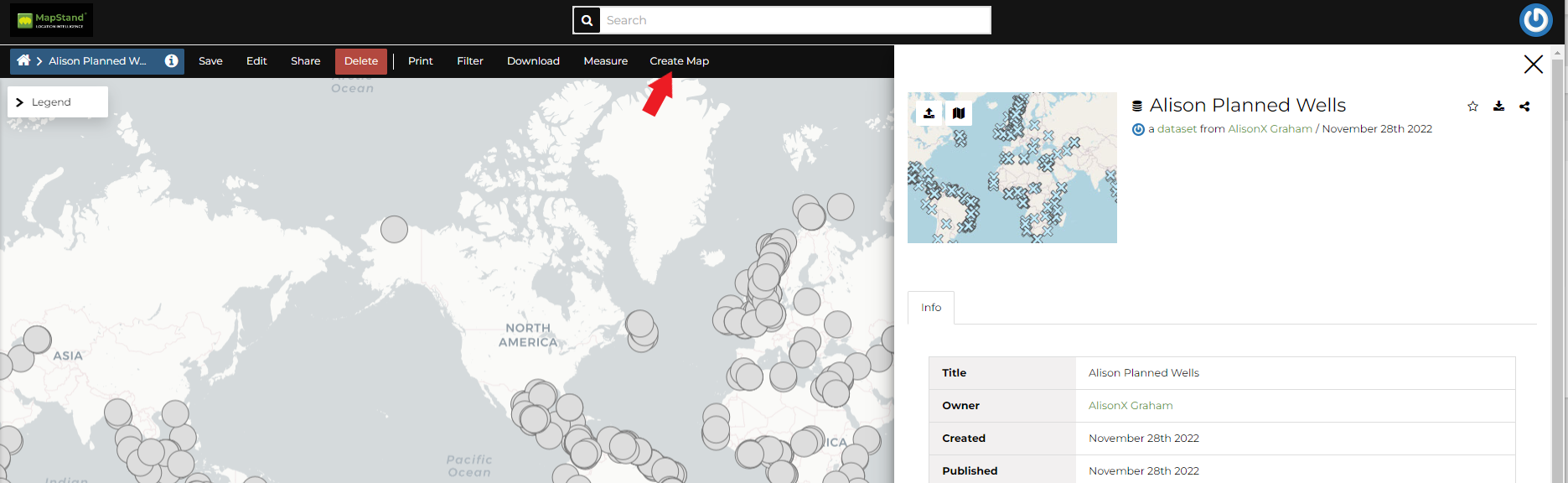Click the map icon on the thumbnail

[x=959, y=113]
